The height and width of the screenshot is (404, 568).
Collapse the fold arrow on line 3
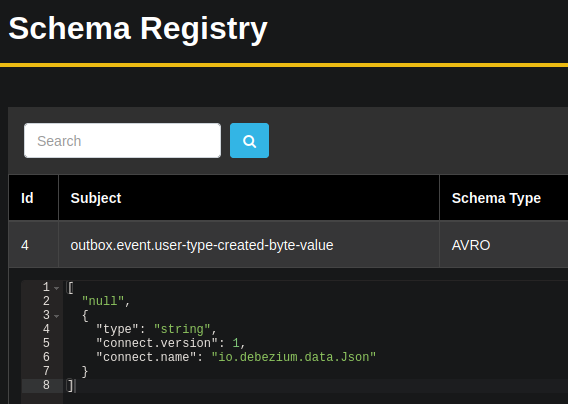coord(57,316)
